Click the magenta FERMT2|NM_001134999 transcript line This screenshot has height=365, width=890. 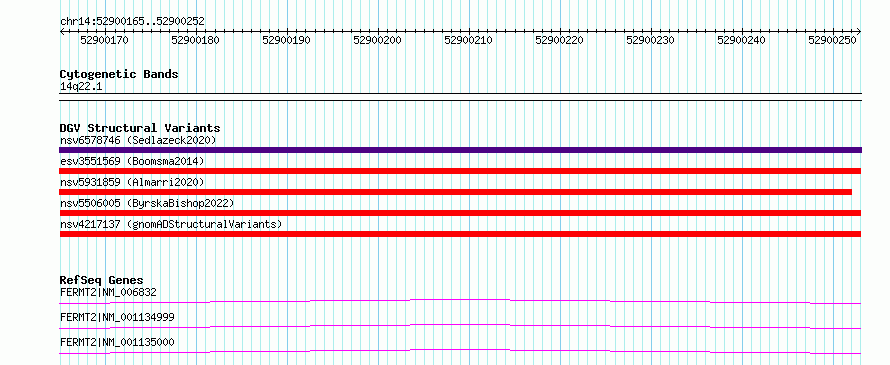460,326
